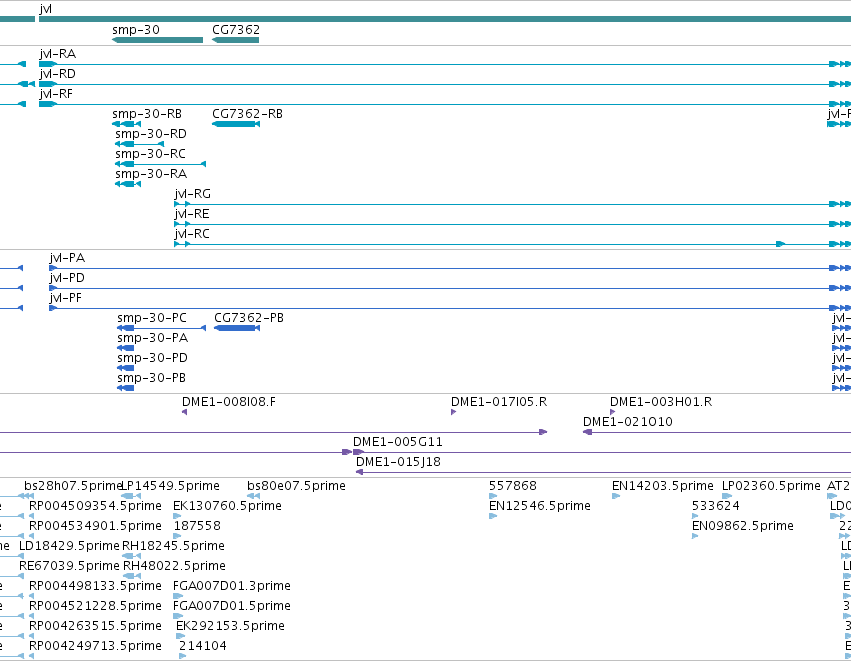The image size is (851, 661).
Task: Open EST RE67039.5prime
Action: point(69,567)
